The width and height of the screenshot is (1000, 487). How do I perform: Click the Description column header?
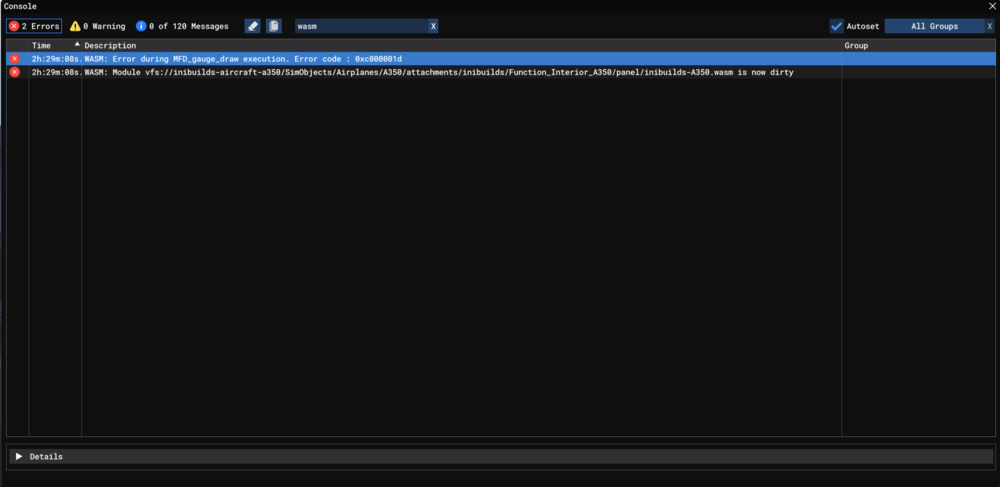[x=110, y=46]
